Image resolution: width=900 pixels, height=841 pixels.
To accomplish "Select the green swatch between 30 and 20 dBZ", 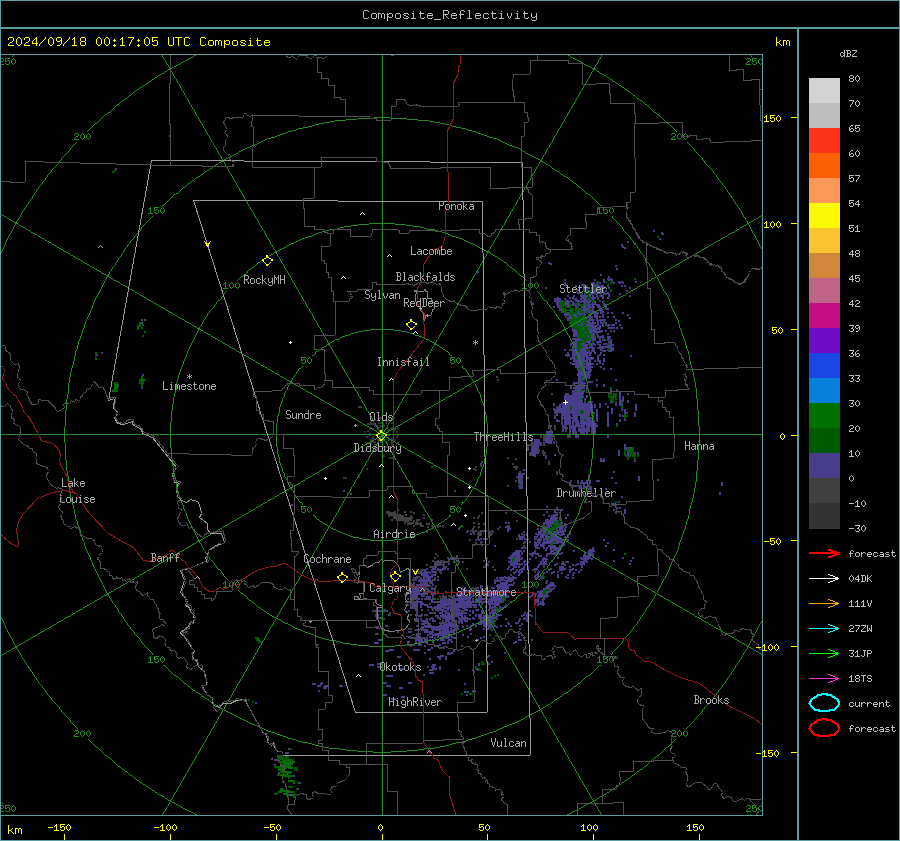I will click(824, 416).
